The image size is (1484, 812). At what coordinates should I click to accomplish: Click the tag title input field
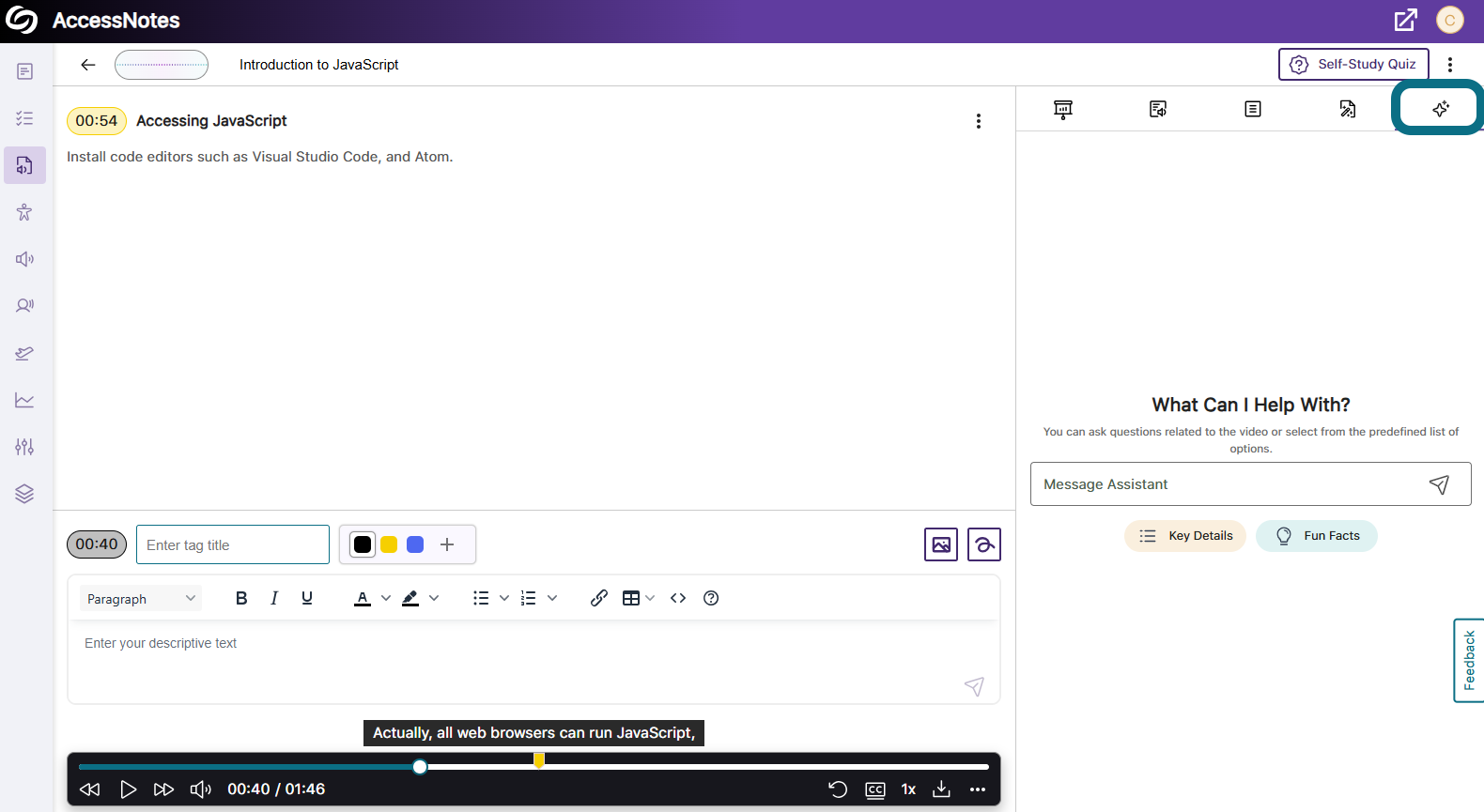point(233,544)
